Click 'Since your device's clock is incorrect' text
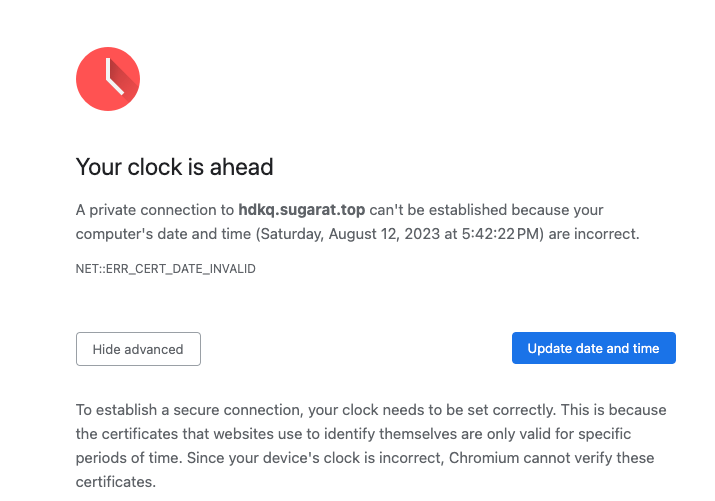 pos(316,458)
